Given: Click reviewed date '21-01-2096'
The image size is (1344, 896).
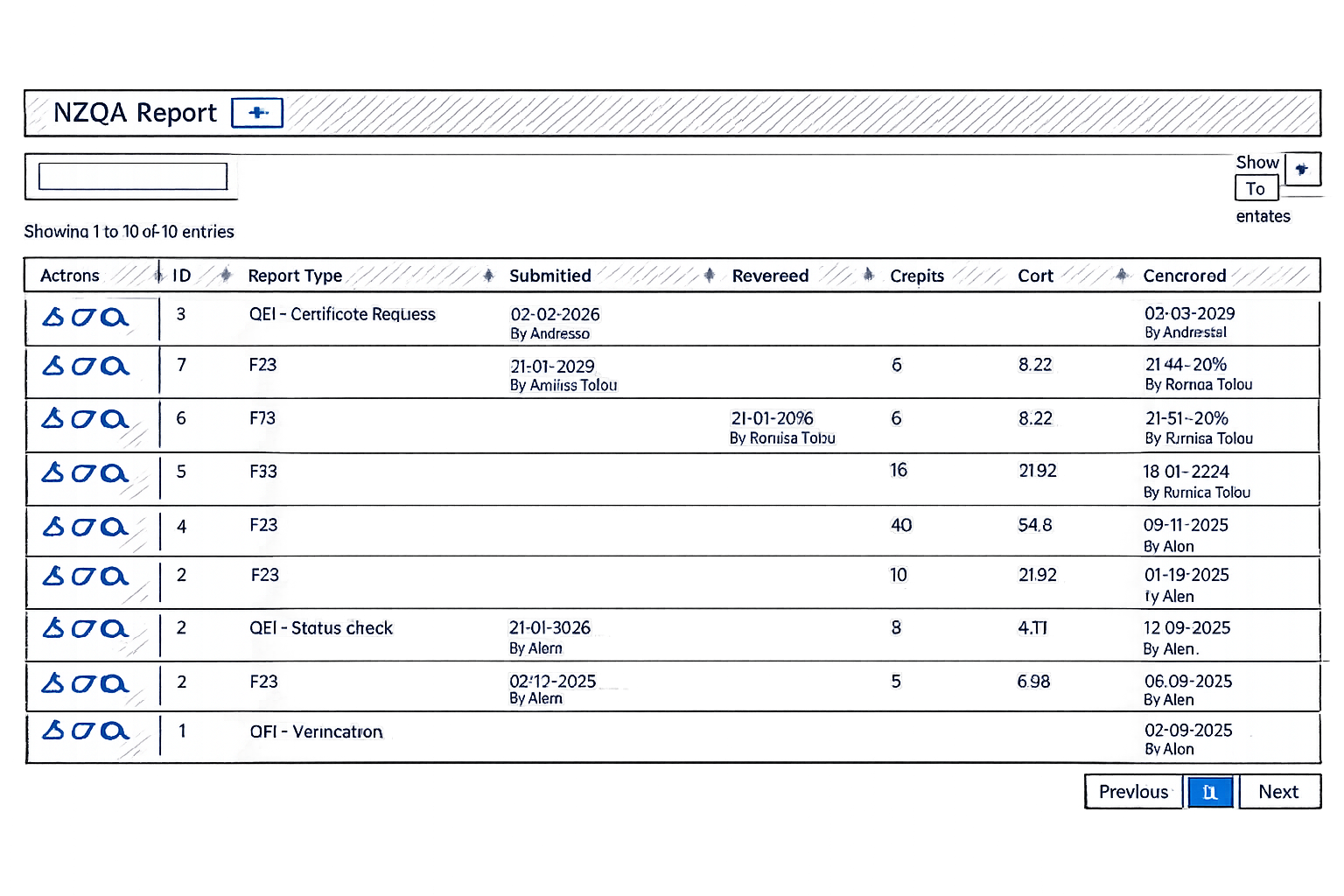Looking at the screenshot, I should click(772, 418).
